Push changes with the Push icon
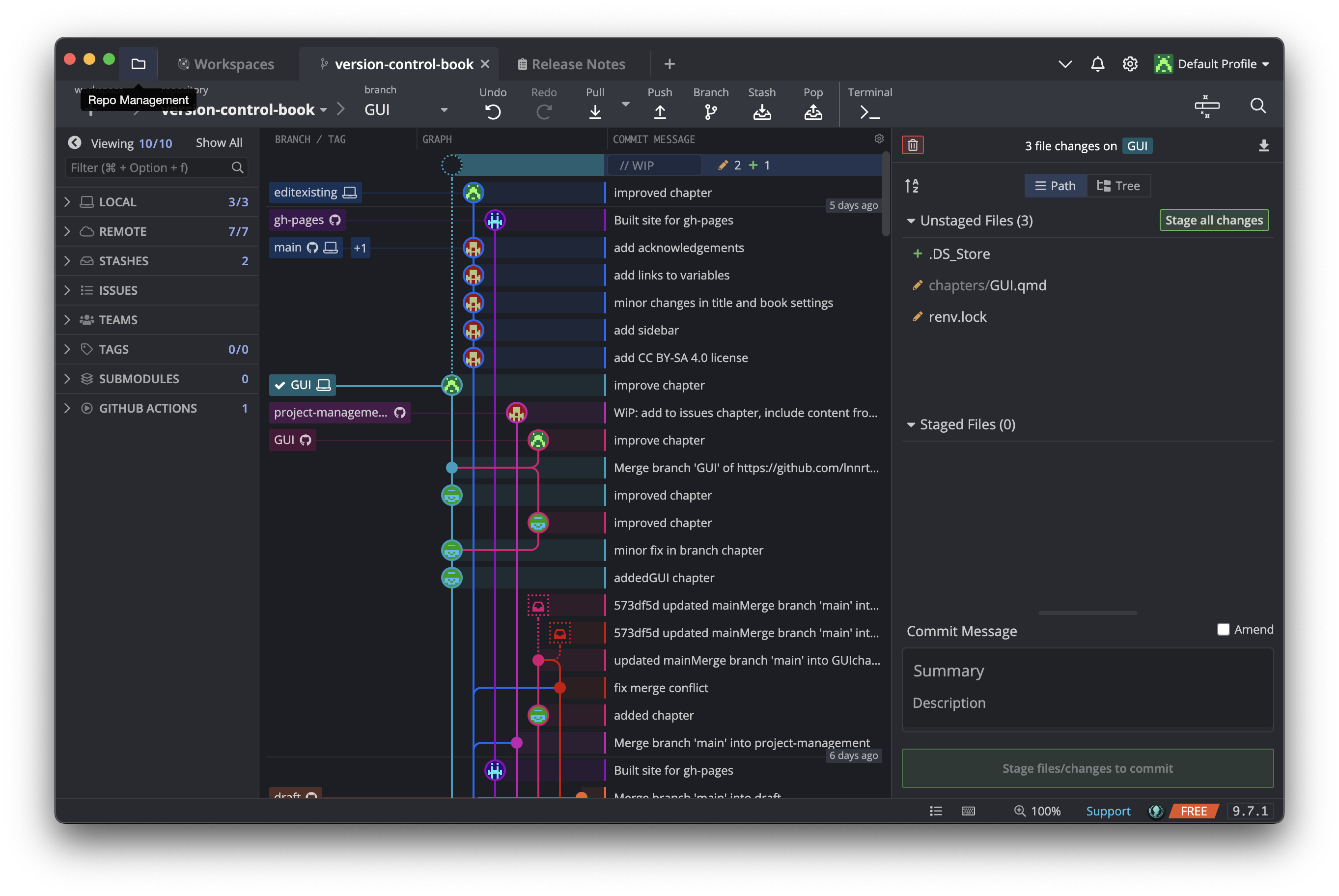The height and width of the screenshot is (896, 1339). (659, 111)
